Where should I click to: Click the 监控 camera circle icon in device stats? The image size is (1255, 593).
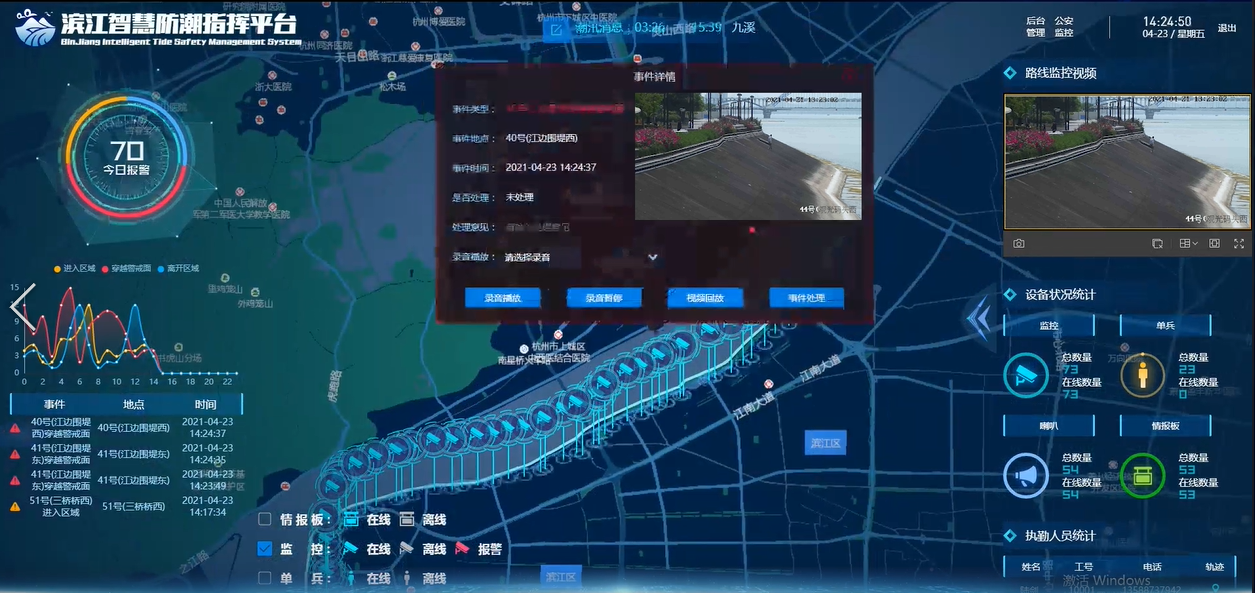point(1026,376)
